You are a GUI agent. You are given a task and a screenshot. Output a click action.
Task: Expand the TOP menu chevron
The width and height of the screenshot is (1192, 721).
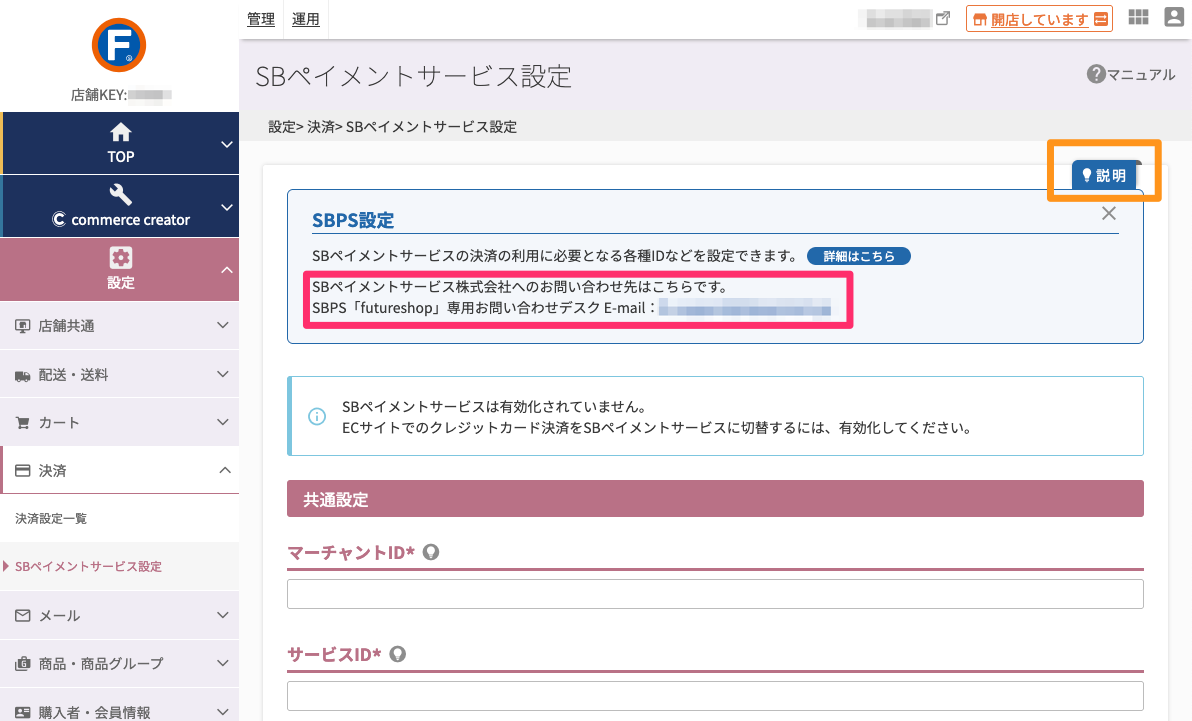pos(227,144)
